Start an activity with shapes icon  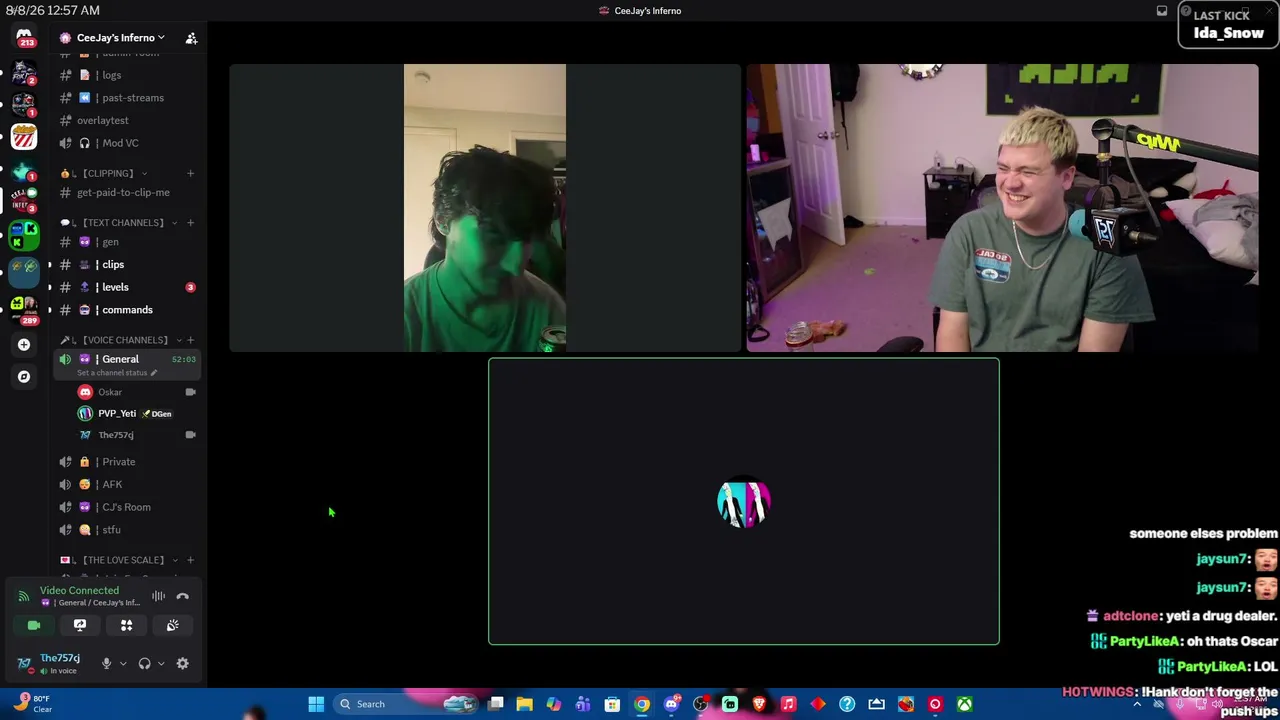126,625
